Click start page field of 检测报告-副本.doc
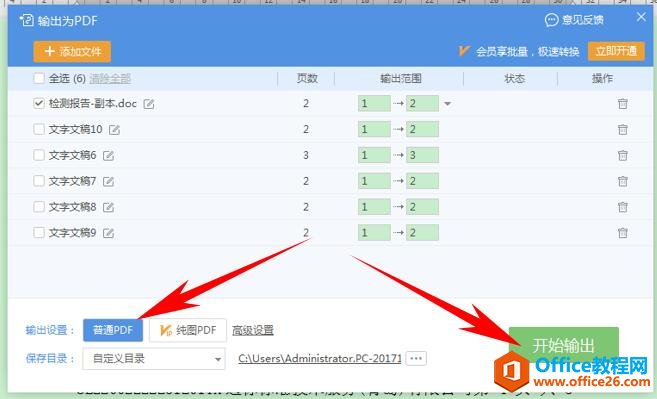Screen dimensions: 657x399 click(x=374, y=104)
